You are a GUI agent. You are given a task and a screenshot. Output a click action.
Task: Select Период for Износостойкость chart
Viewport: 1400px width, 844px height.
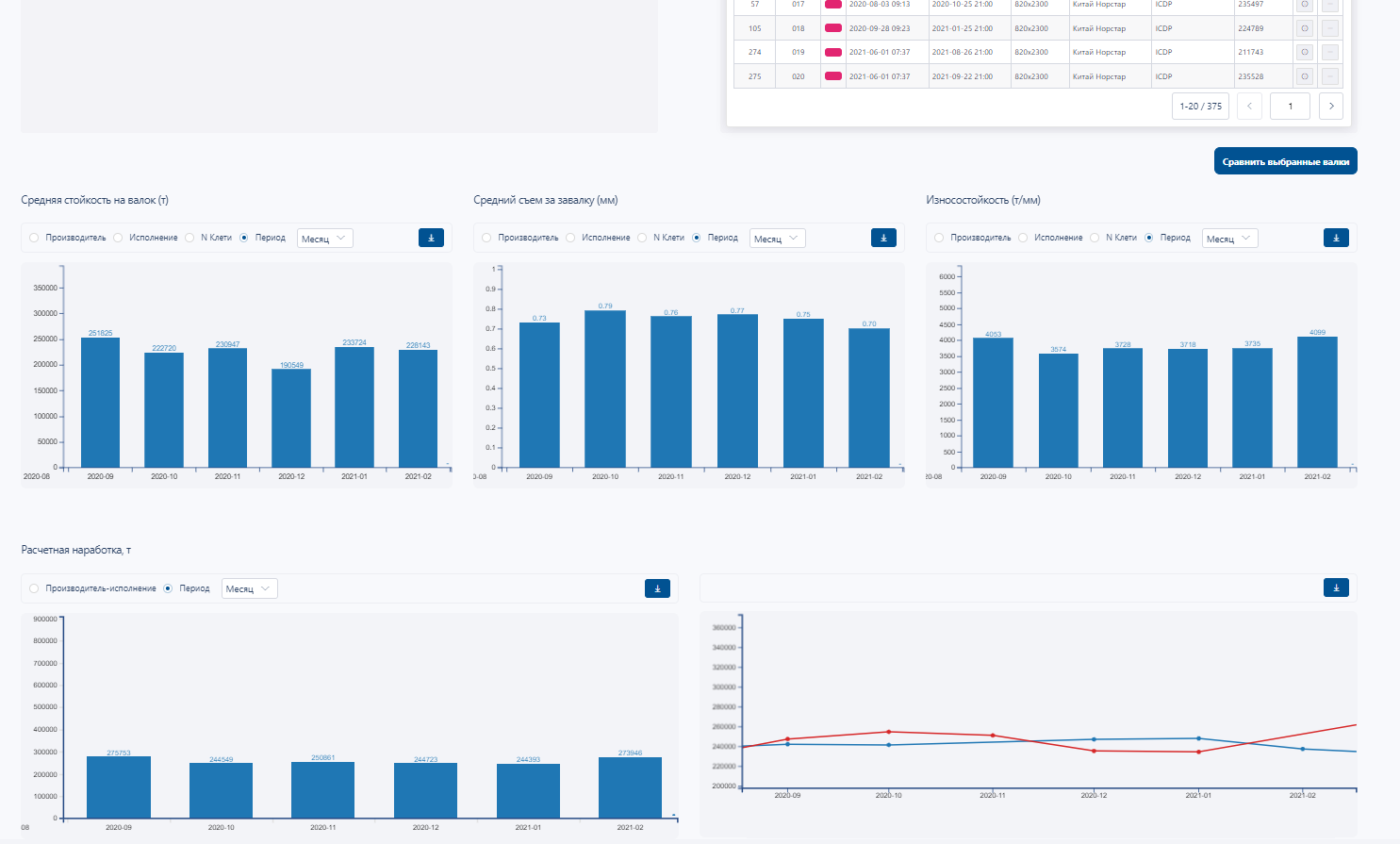point(1149,238)
